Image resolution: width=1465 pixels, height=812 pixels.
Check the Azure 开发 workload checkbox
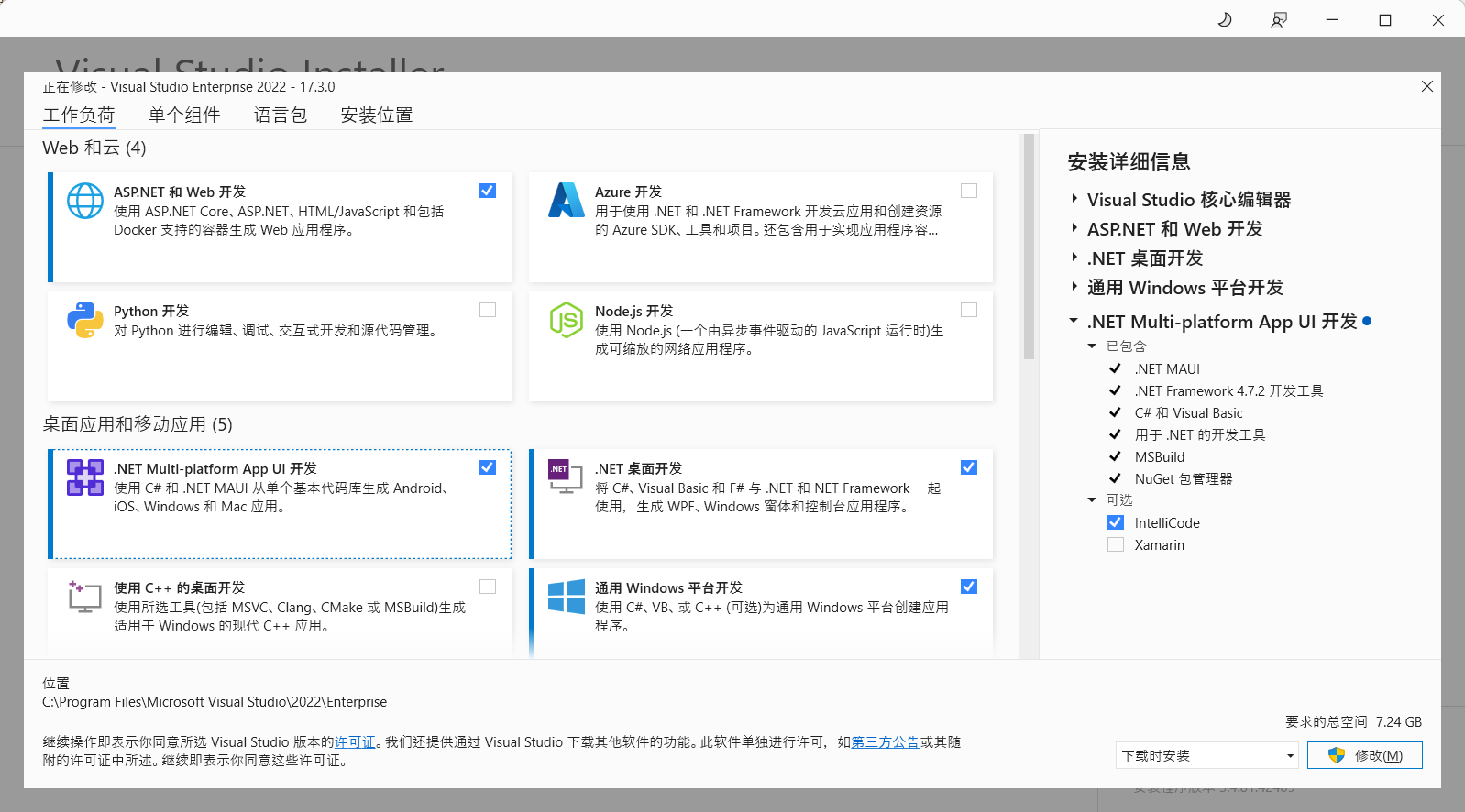click(x=969, y=191)
